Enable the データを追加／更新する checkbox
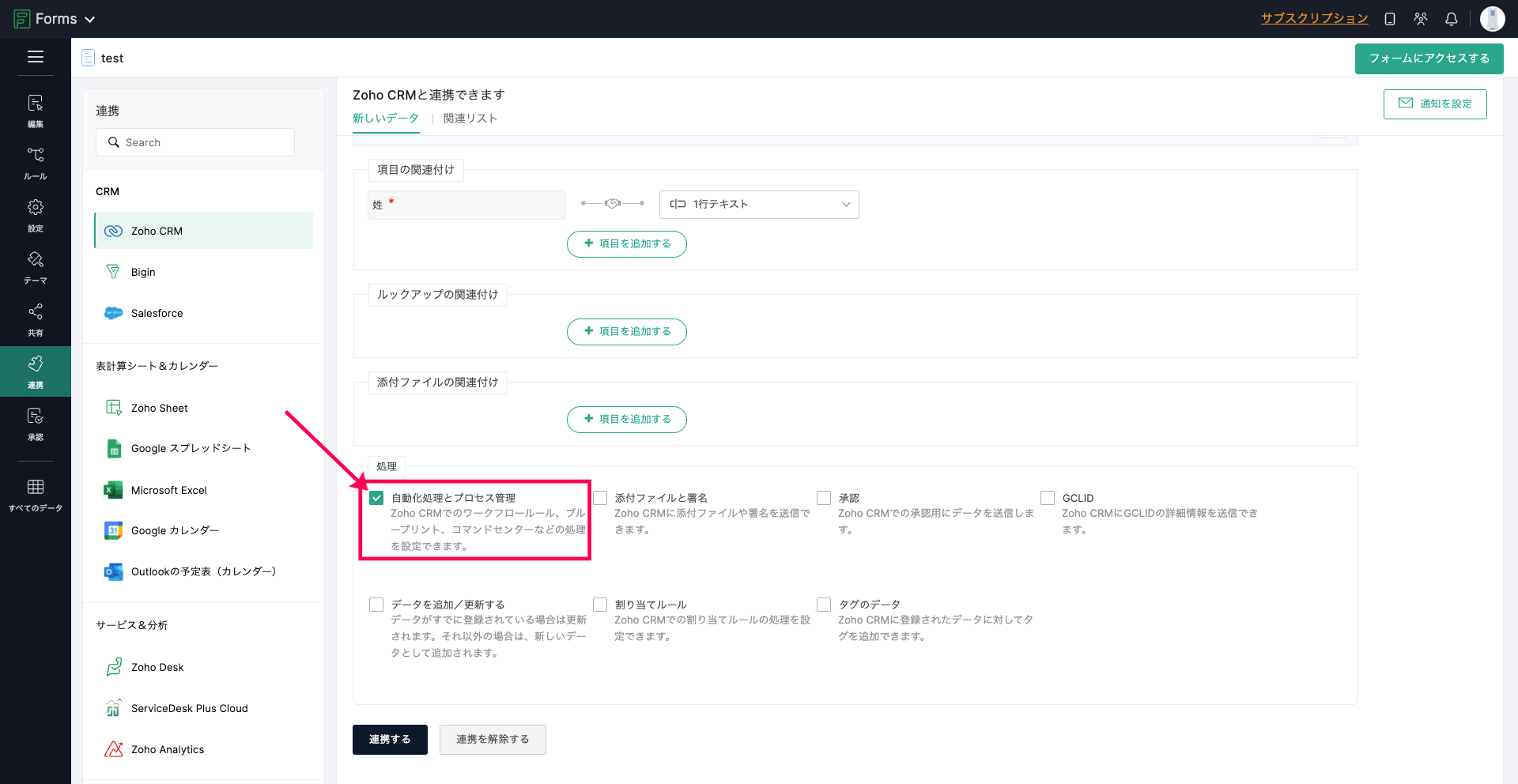Viewport: 1518px width, 784px height. pyautogui.click(x=376, y=605)
